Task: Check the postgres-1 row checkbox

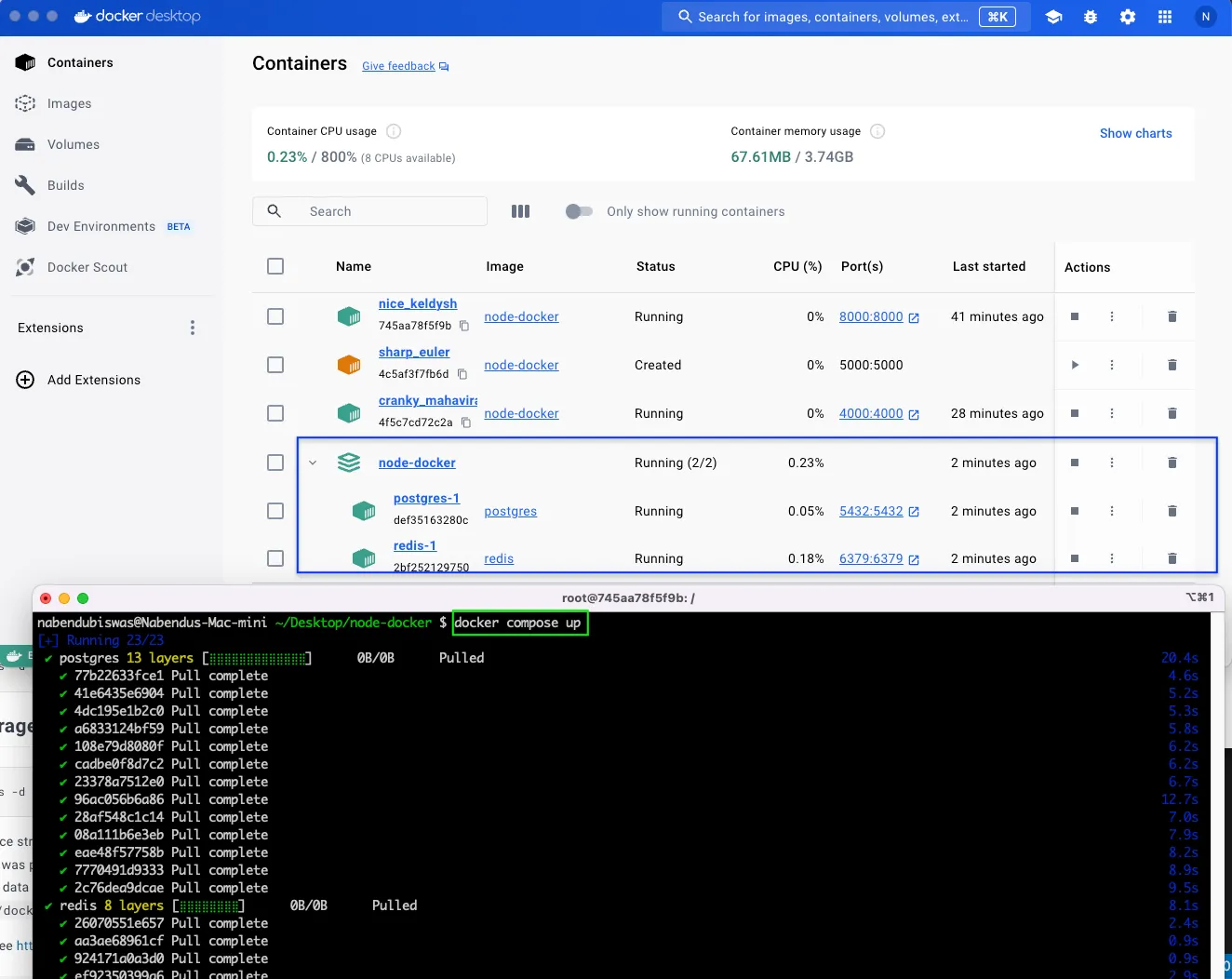Action: pos(275,511)
